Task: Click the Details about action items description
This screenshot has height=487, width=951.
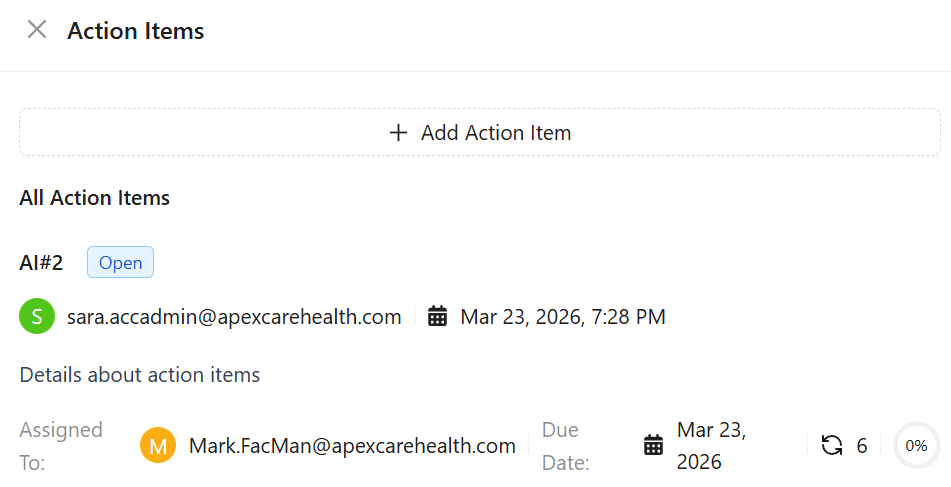Action: (x=140, y=375)
